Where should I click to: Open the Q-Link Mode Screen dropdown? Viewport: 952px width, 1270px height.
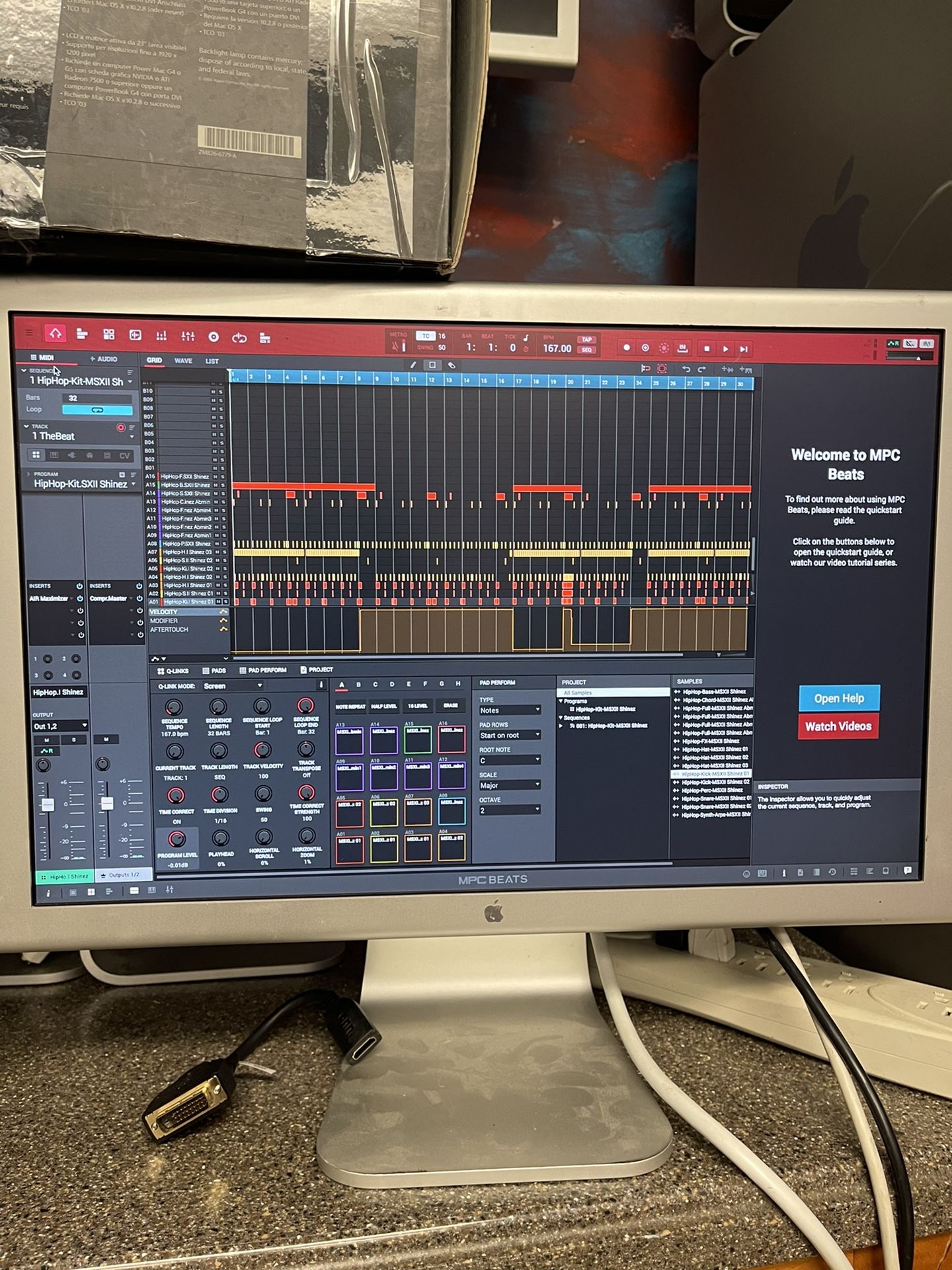pos(233,686)
